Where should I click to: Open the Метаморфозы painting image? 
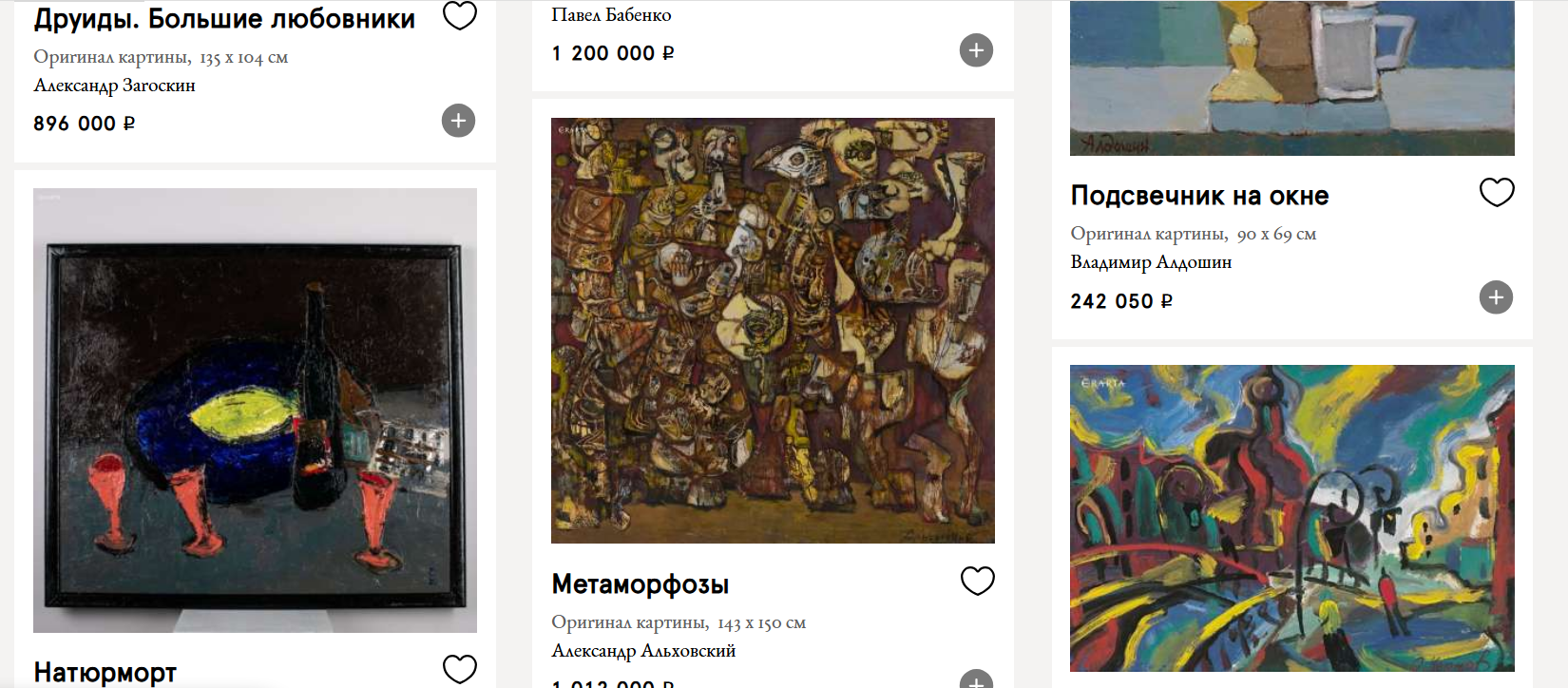[773, 331]
